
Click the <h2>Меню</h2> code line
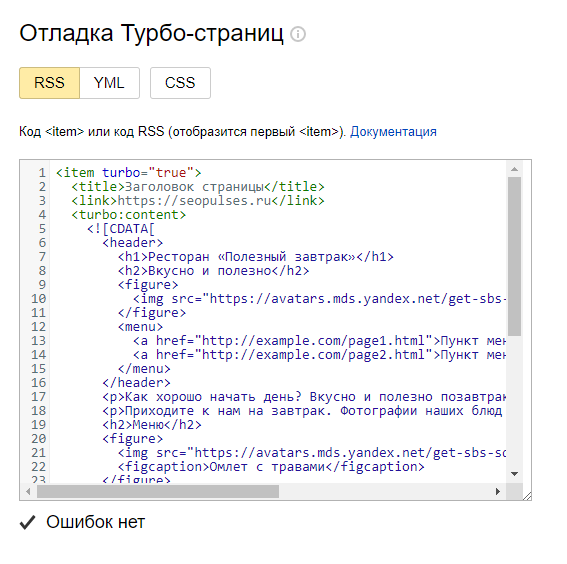(152, 424)
